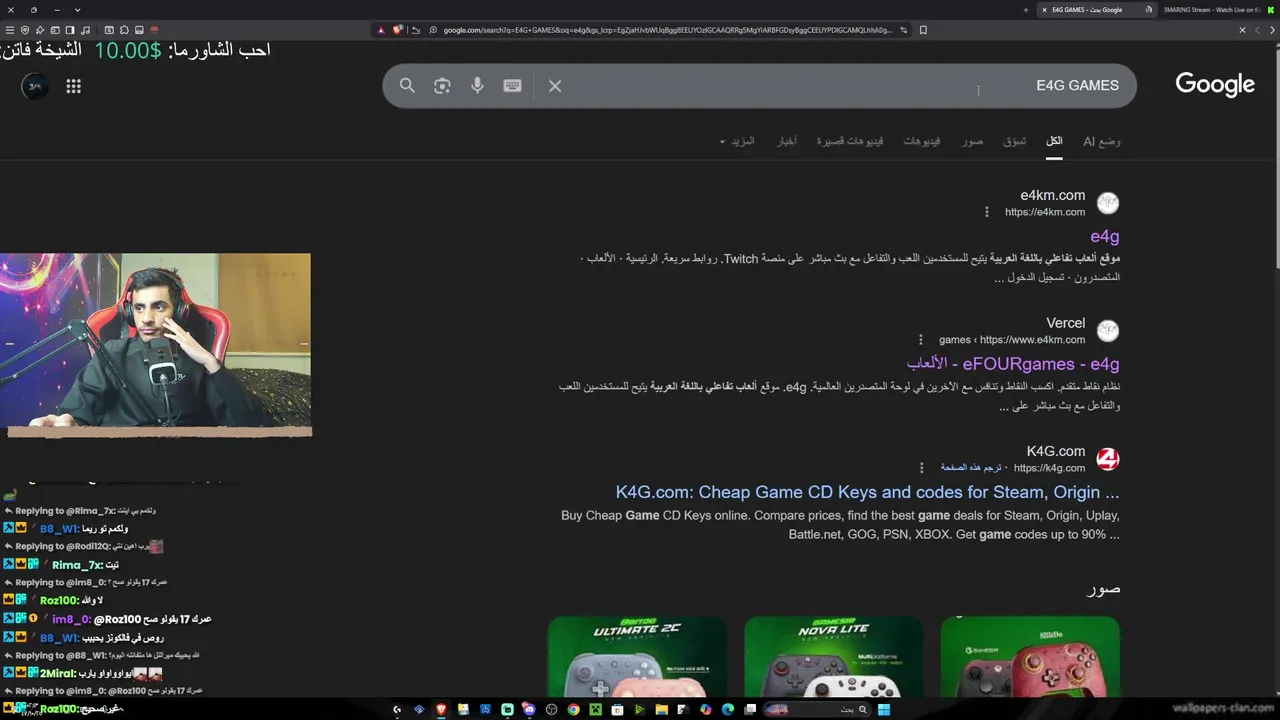Open Minecraft icon in taskbar
This screenshot has width=1280, height=720.
596,710
